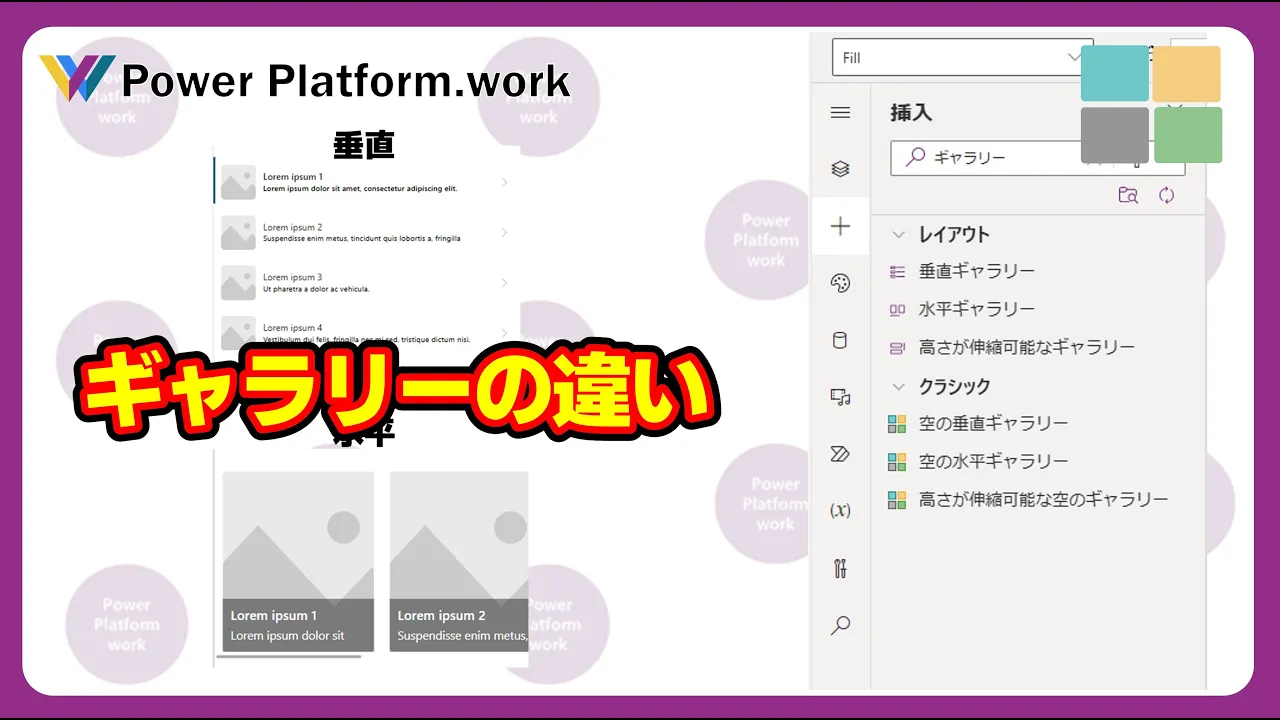Screen dimensions: 1280x720
Task: Select Lorem ipsum 1 vertical gallery thumbnail
Action: (x=239, y=182)
